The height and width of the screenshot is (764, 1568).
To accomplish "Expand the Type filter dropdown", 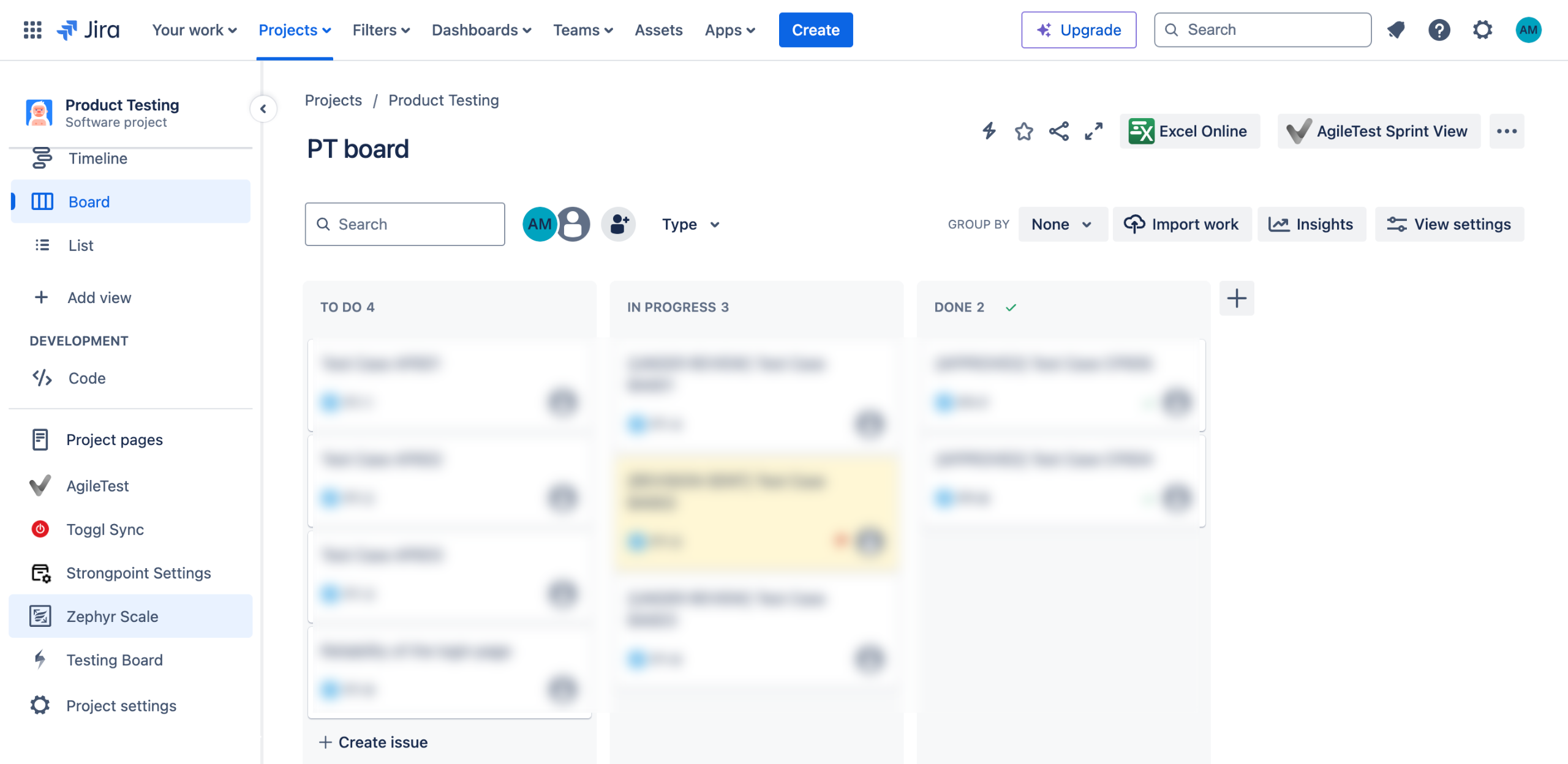I will 690,224.
